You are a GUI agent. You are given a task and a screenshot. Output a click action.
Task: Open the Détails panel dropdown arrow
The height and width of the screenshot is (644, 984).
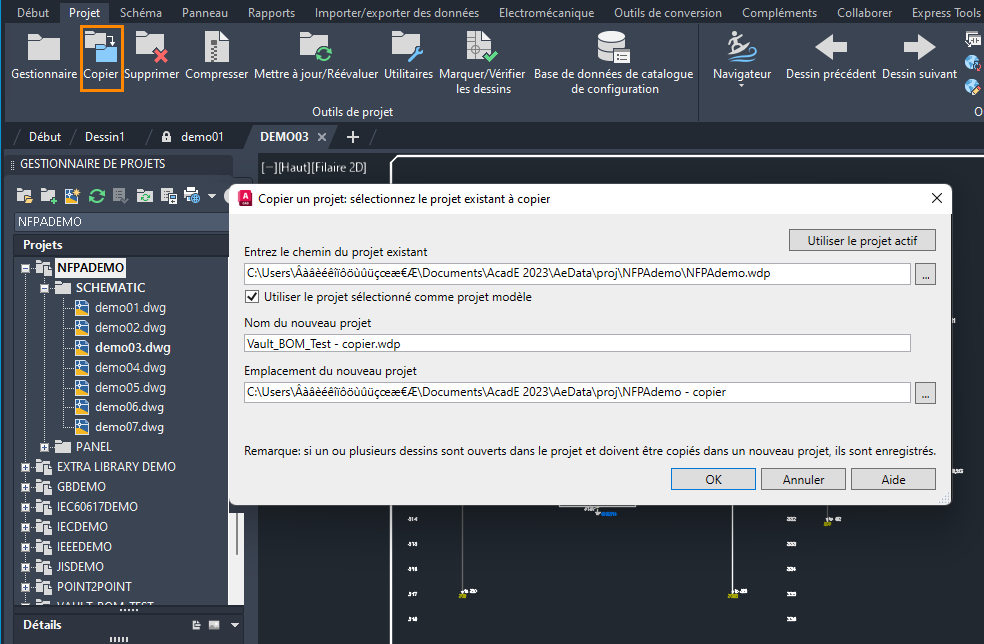[x=235, y=625]
